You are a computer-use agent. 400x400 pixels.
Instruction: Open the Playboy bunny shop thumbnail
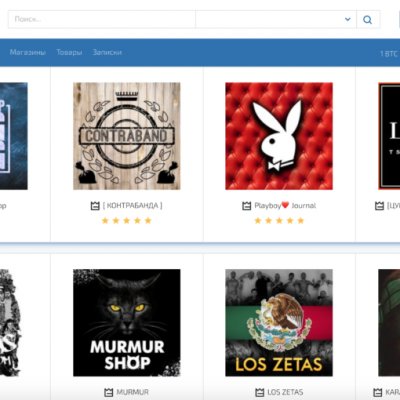(x=279, y=136)
